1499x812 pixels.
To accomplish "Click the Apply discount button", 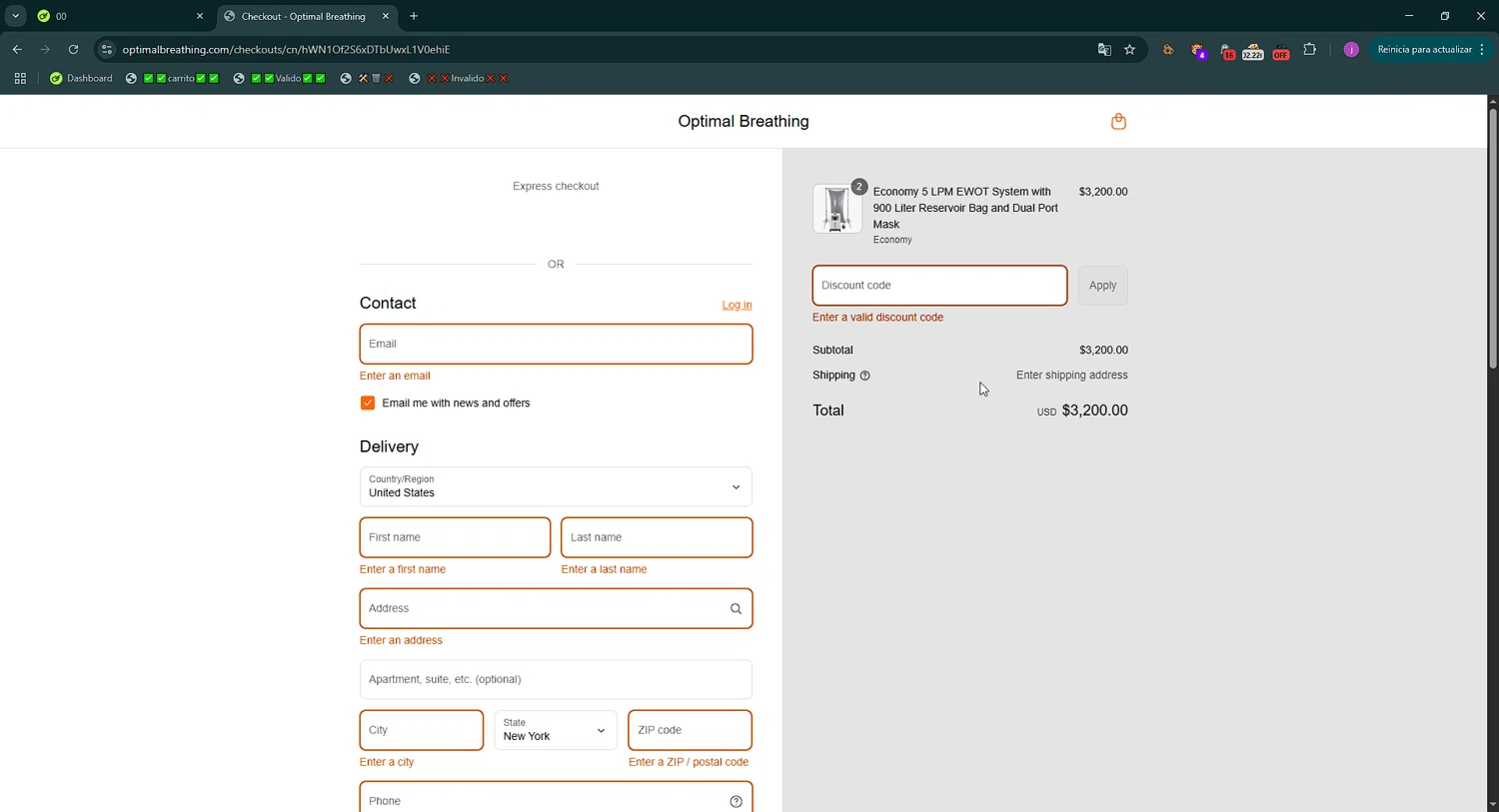I will [x=1103, y=286].
